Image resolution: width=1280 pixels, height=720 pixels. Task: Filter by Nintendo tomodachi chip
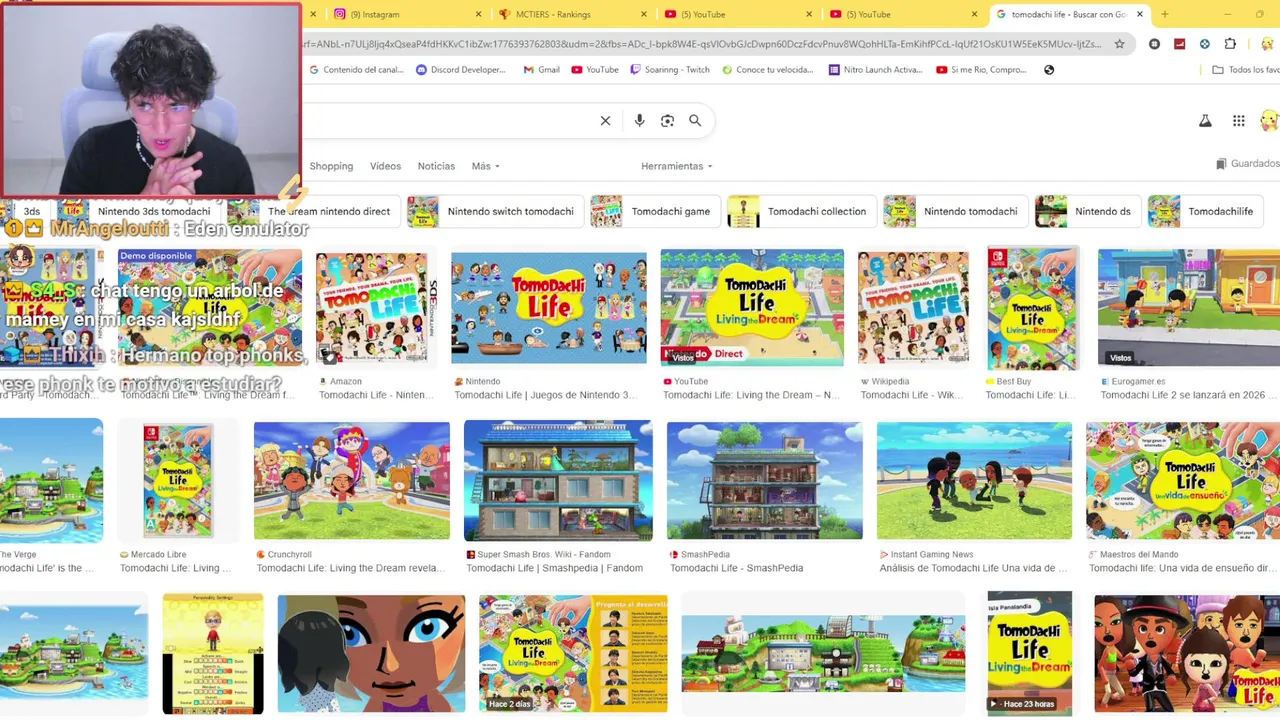point(954,211)
